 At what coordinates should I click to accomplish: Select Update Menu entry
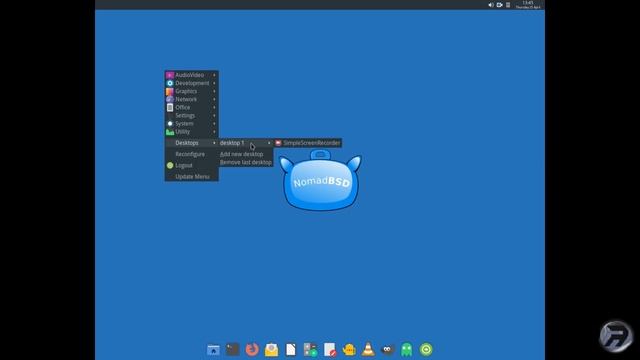[191, 177]
